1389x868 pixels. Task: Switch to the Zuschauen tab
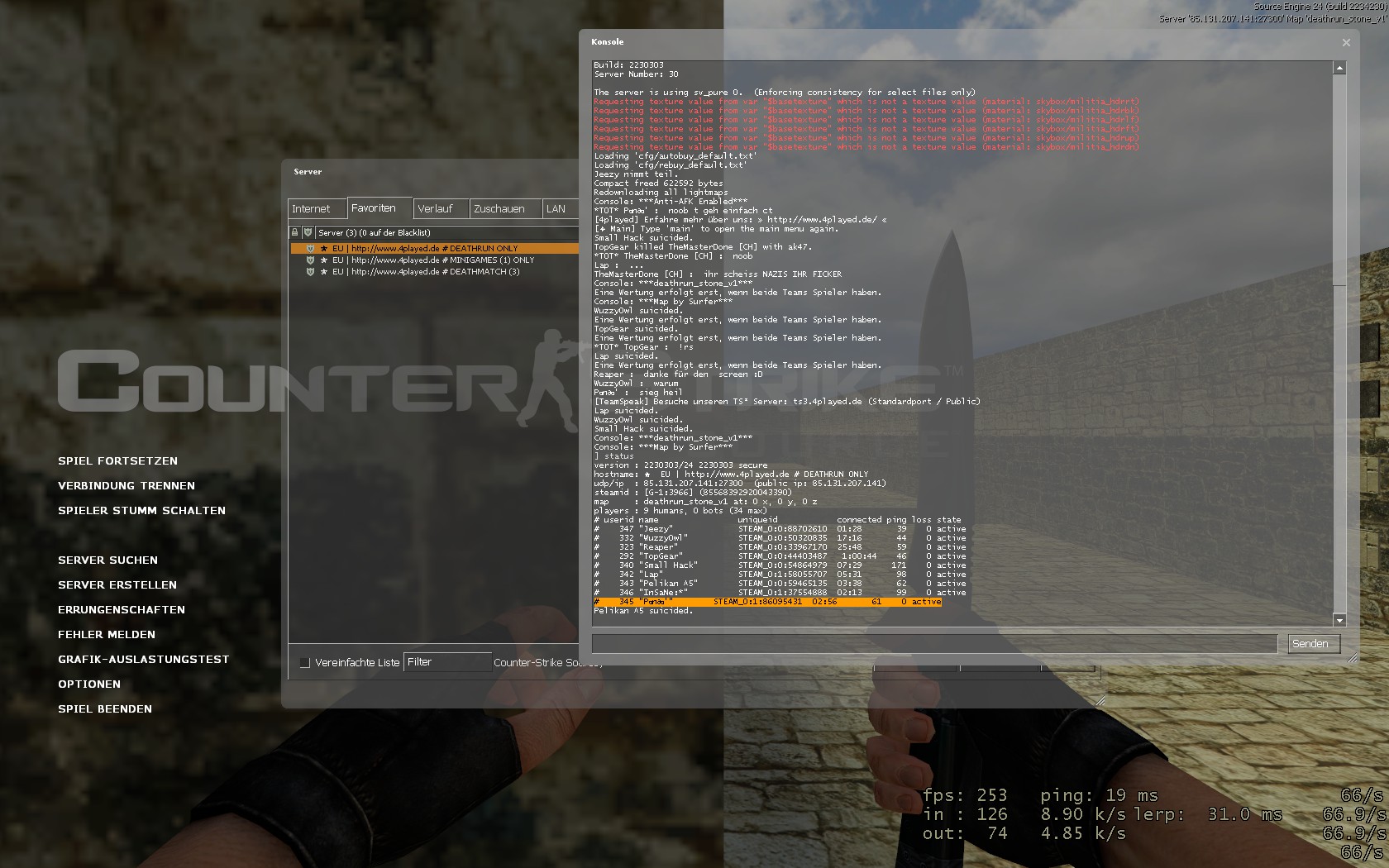tap(506, 209)
